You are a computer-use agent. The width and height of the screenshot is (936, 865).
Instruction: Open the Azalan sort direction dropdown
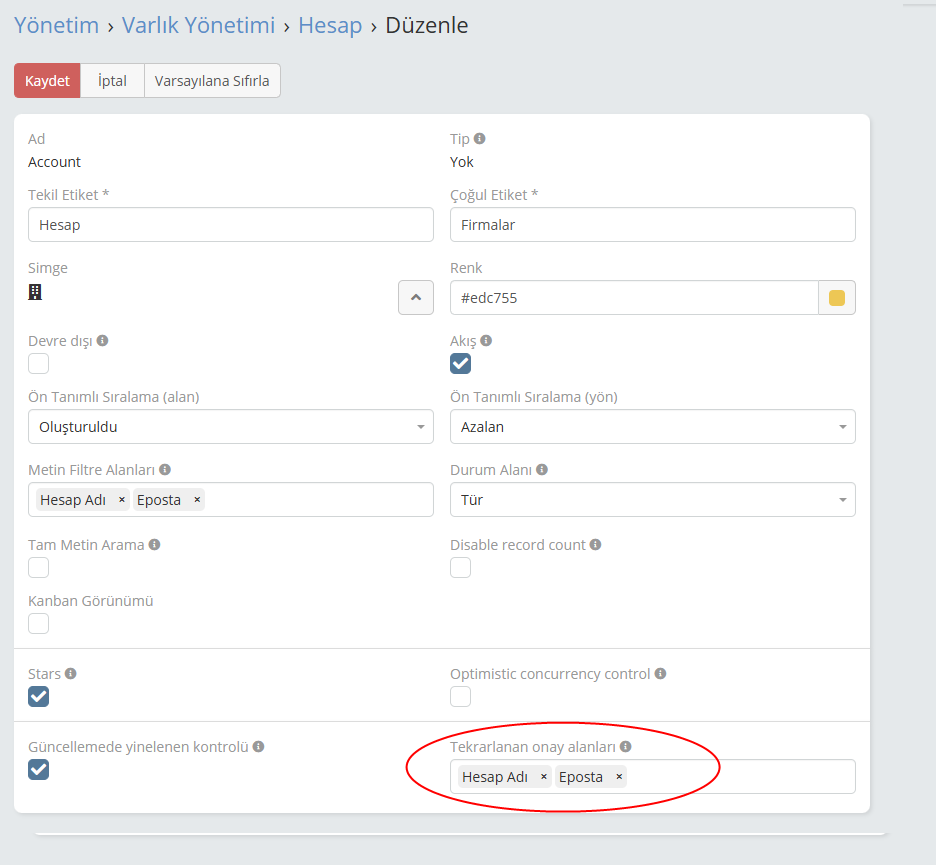(652, 427)
